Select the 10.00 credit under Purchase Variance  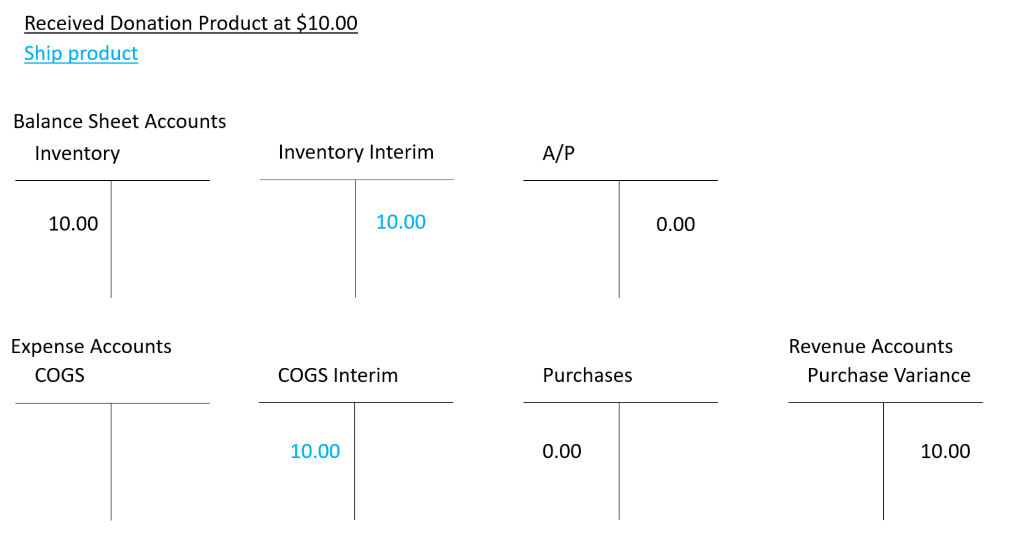tap(945, 452)
